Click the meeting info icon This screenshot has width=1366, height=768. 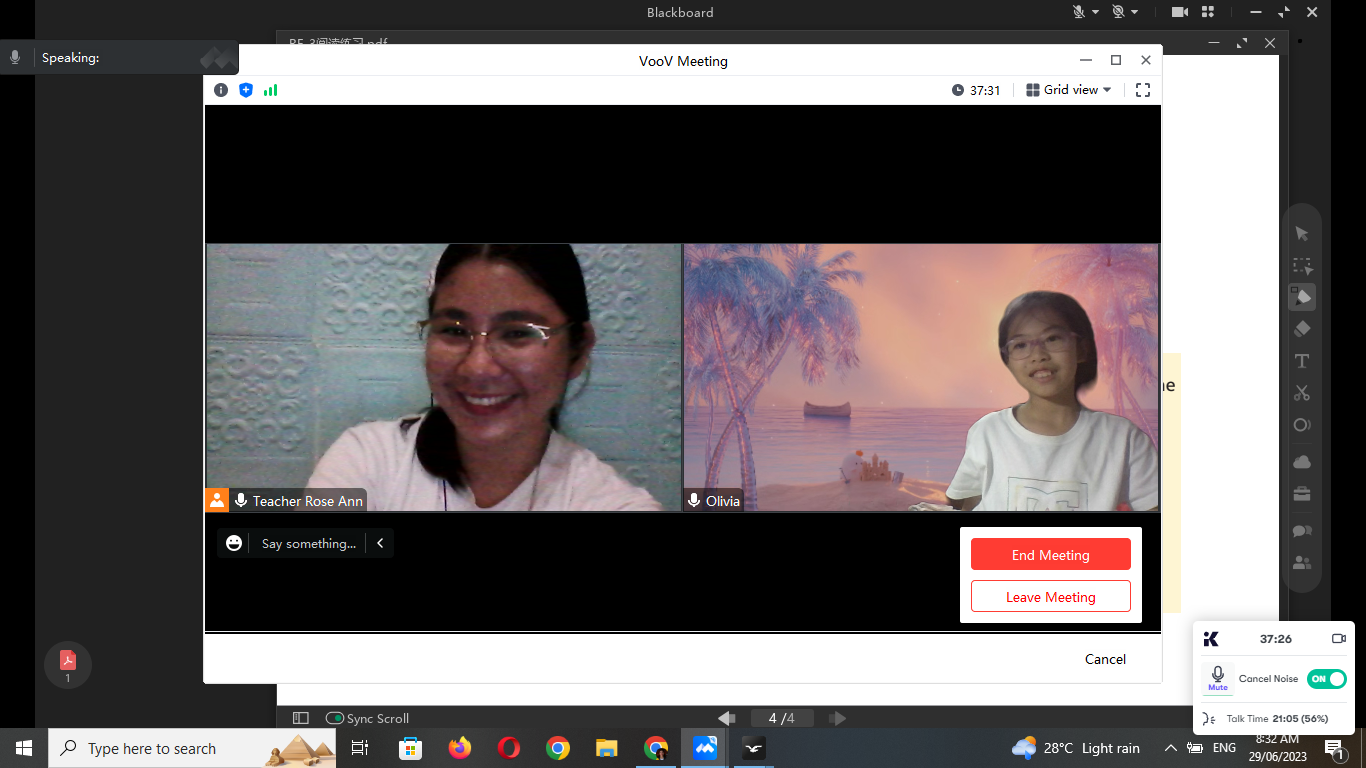pos(221,90)
